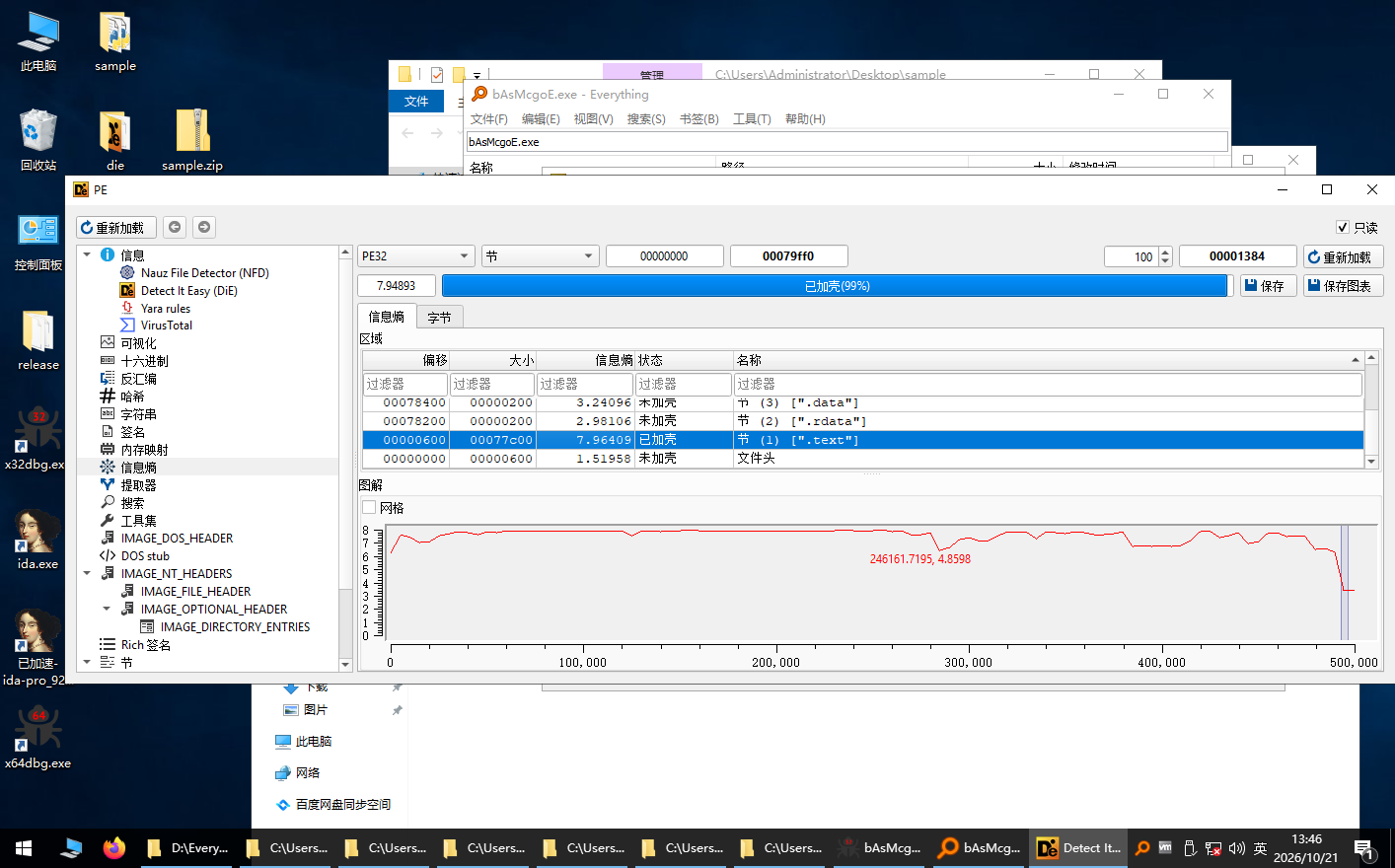
Task: Collapse the 信息 tree node
Action: coord(87,254)
